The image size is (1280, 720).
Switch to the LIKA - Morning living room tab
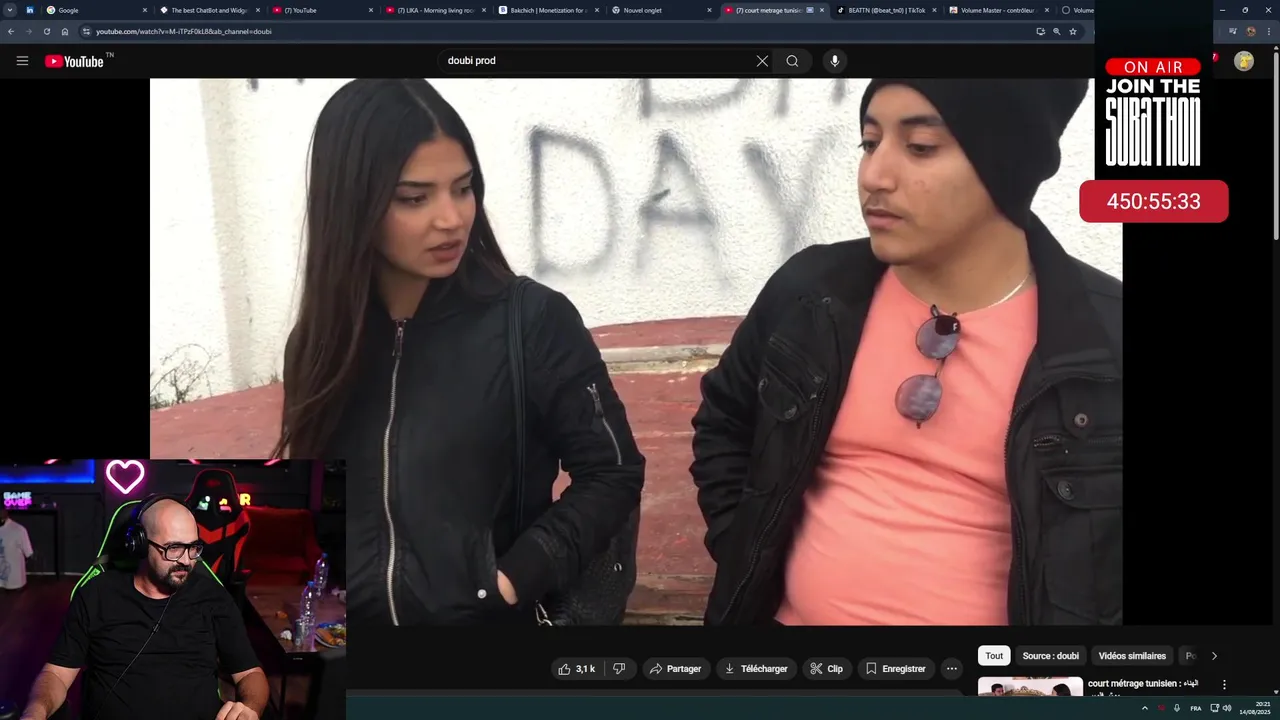pyautogui.click(x=435, y=10)
